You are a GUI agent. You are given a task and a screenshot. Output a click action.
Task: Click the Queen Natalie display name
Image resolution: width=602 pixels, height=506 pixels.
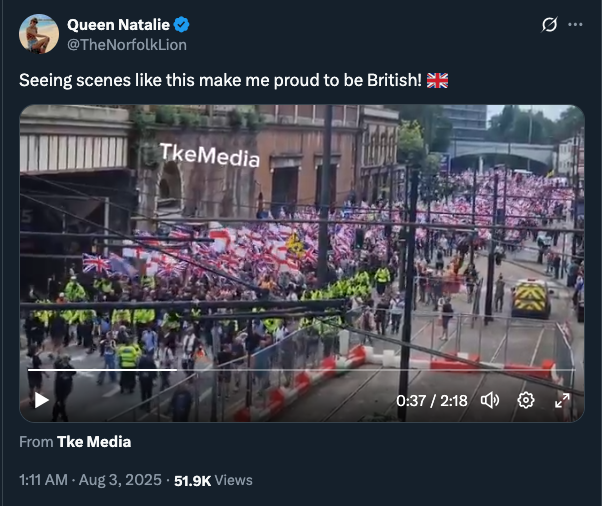point(119,24)
